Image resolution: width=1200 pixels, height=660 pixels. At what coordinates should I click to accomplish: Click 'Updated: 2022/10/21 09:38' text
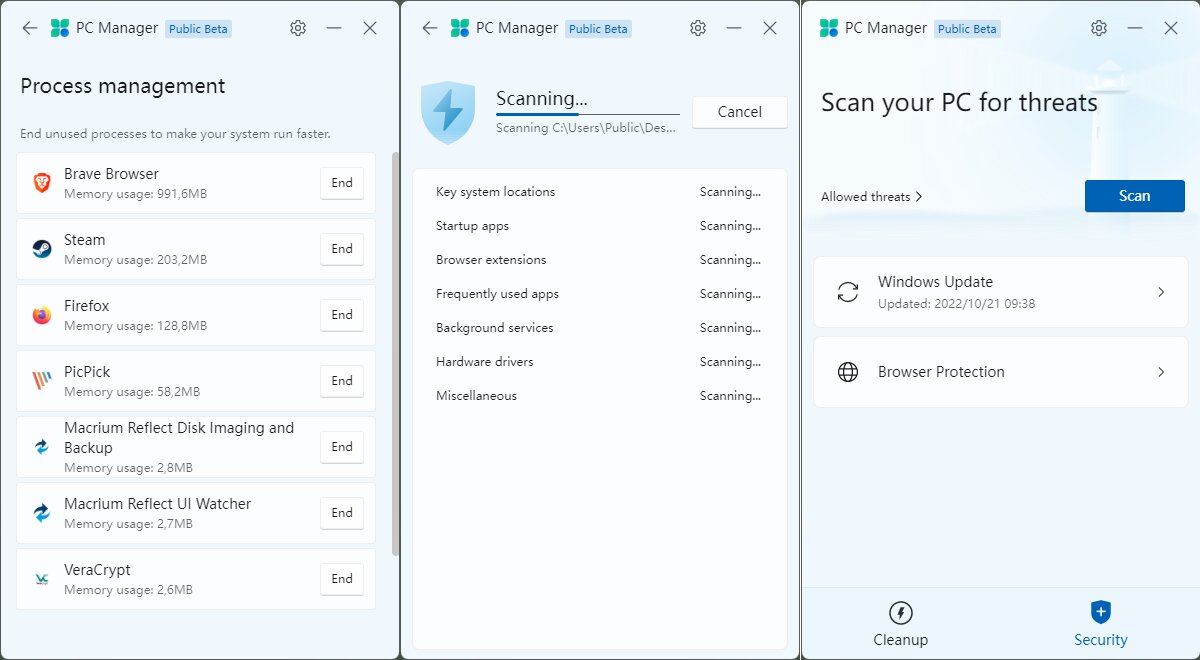pyautogui.click(x=957, y=303)
